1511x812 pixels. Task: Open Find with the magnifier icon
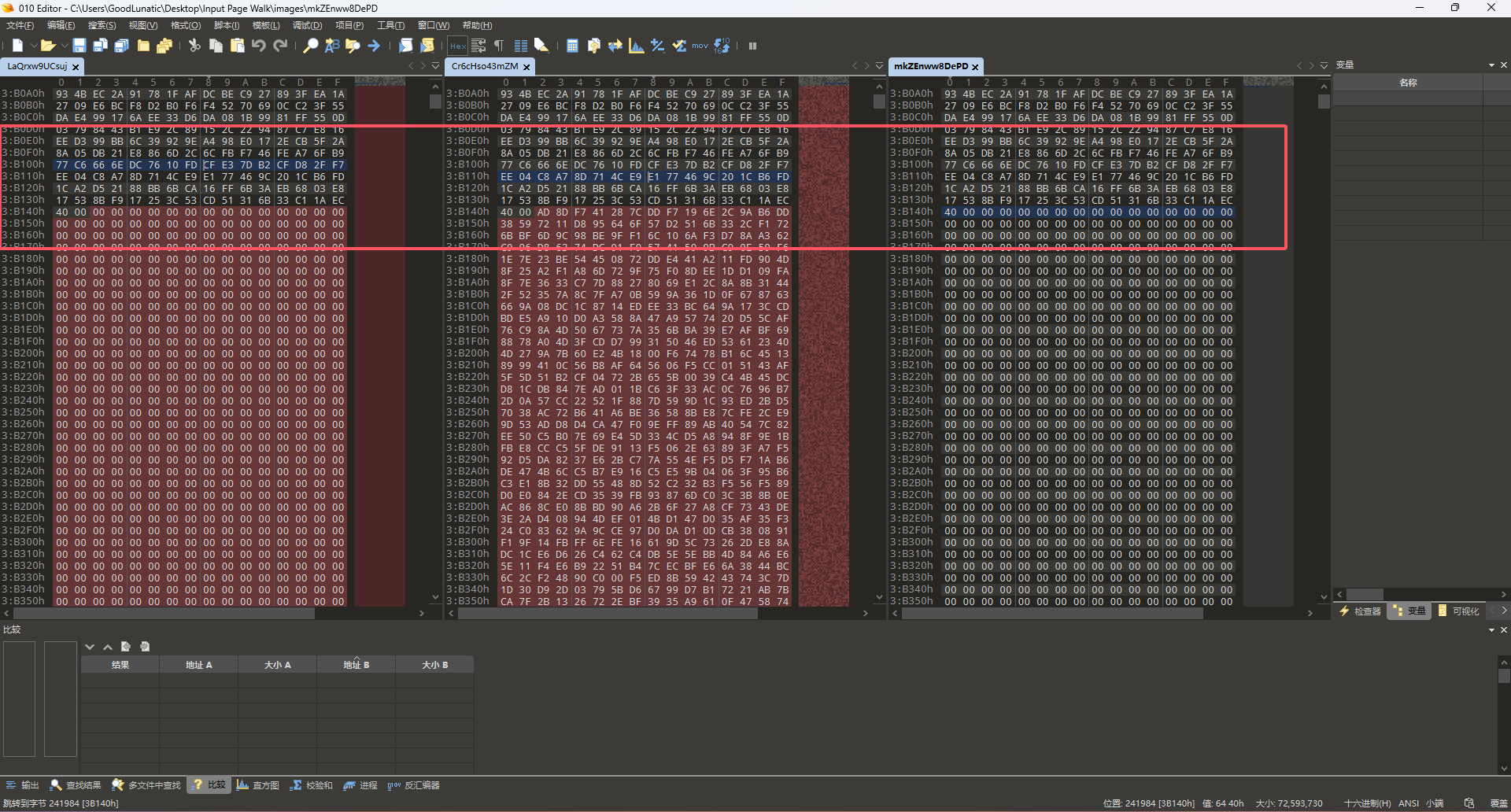[x=311, y=46]
